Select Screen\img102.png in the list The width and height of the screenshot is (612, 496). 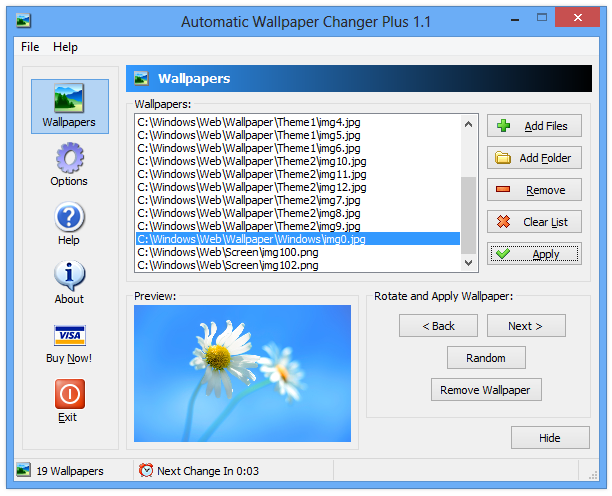click(298, 265)
